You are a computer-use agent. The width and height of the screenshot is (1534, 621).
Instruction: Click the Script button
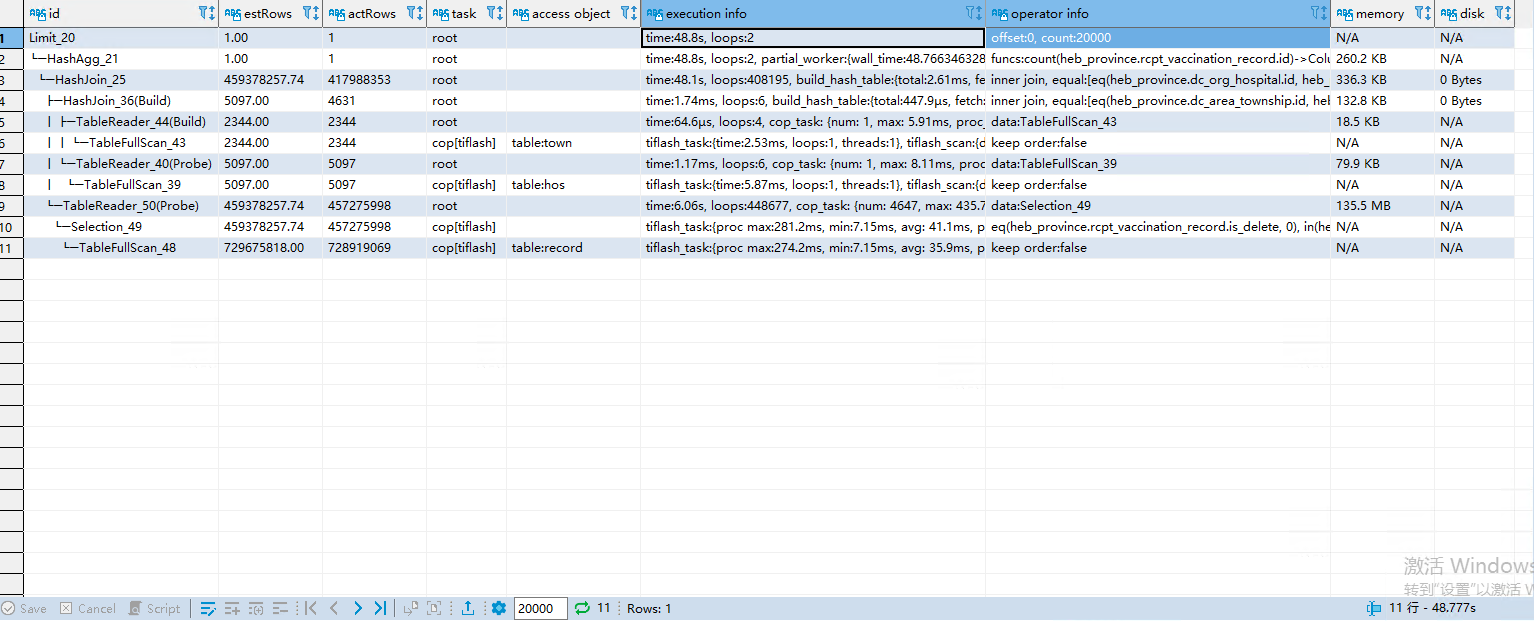pyautogui.click(x=155, y=608)
